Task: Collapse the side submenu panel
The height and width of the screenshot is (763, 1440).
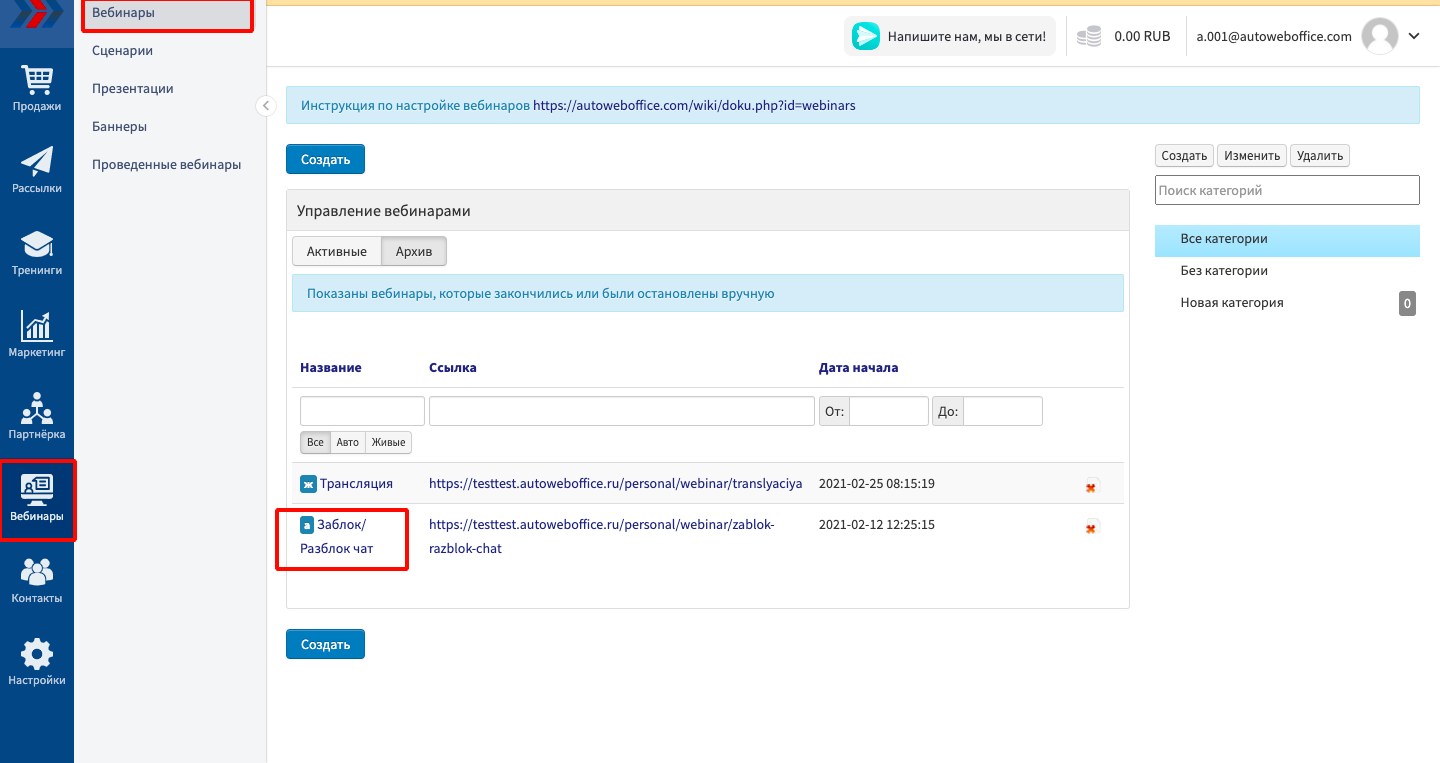Action: (266, 105)
